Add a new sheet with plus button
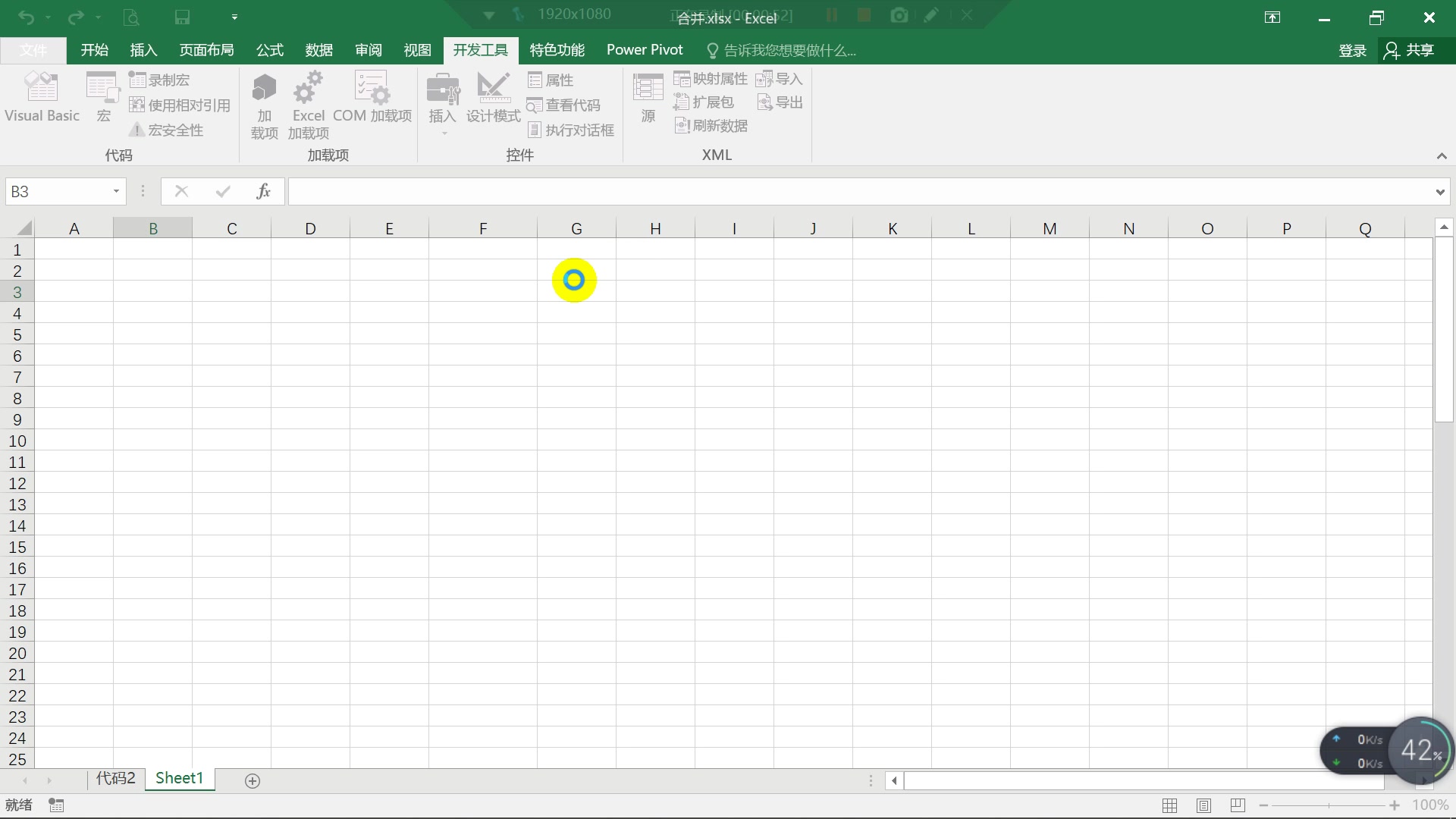The height and width of the screenshot is (819, 1456). point(253,781)
